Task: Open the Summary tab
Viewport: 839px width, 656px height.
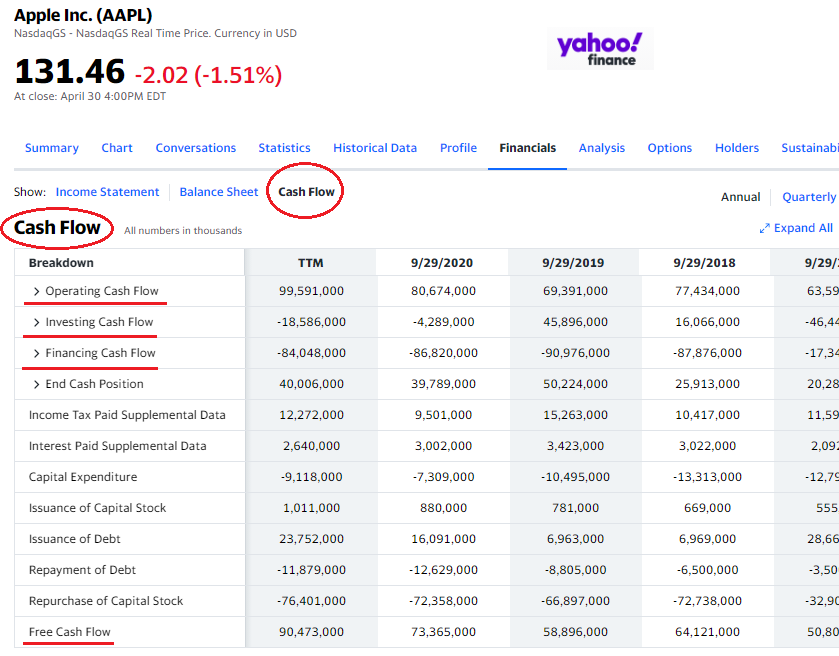Action: (52, 148)
